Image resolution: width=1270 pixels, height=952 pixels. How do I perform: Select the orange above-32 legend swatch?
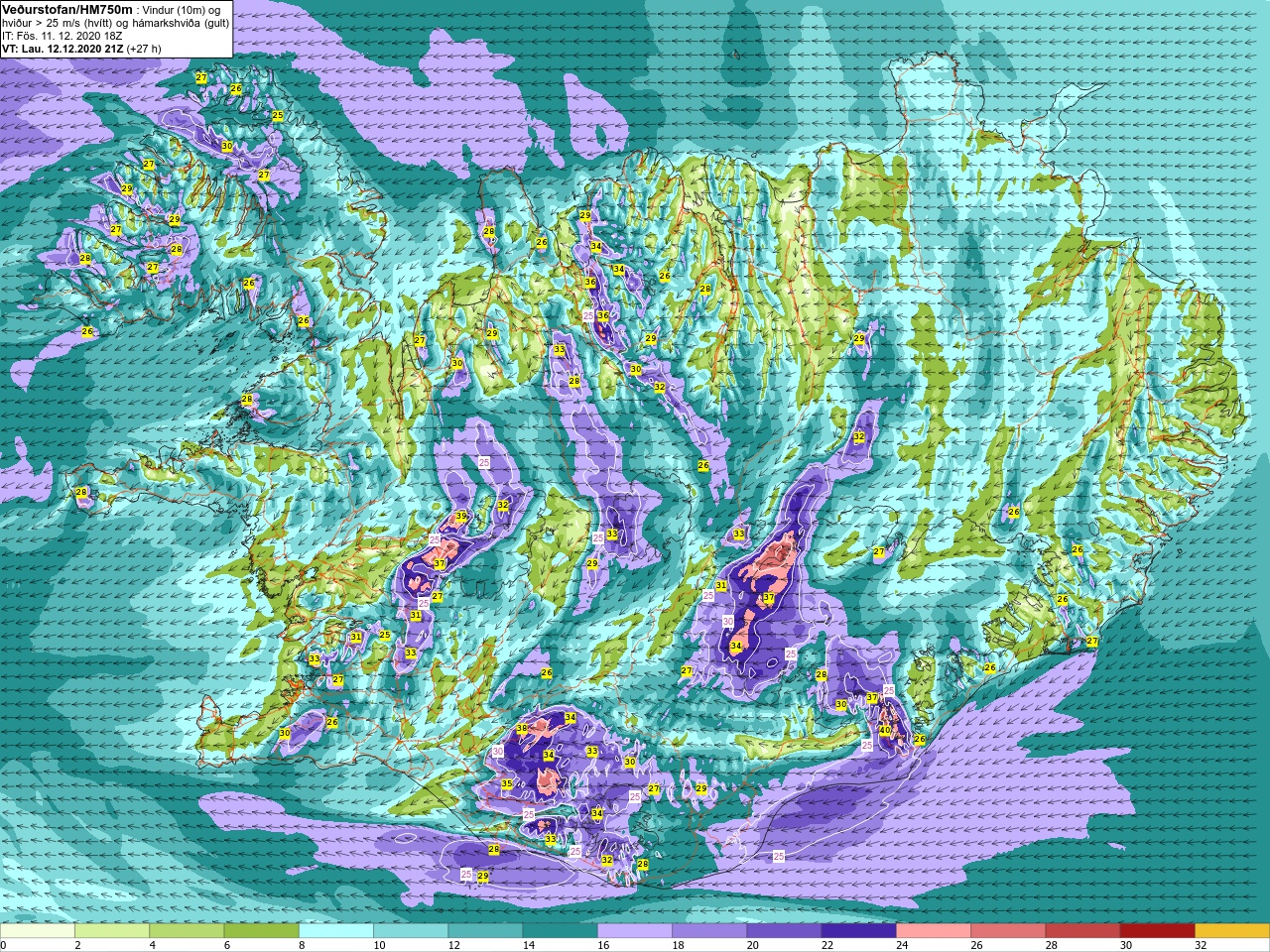click(x=1232, y=931)
